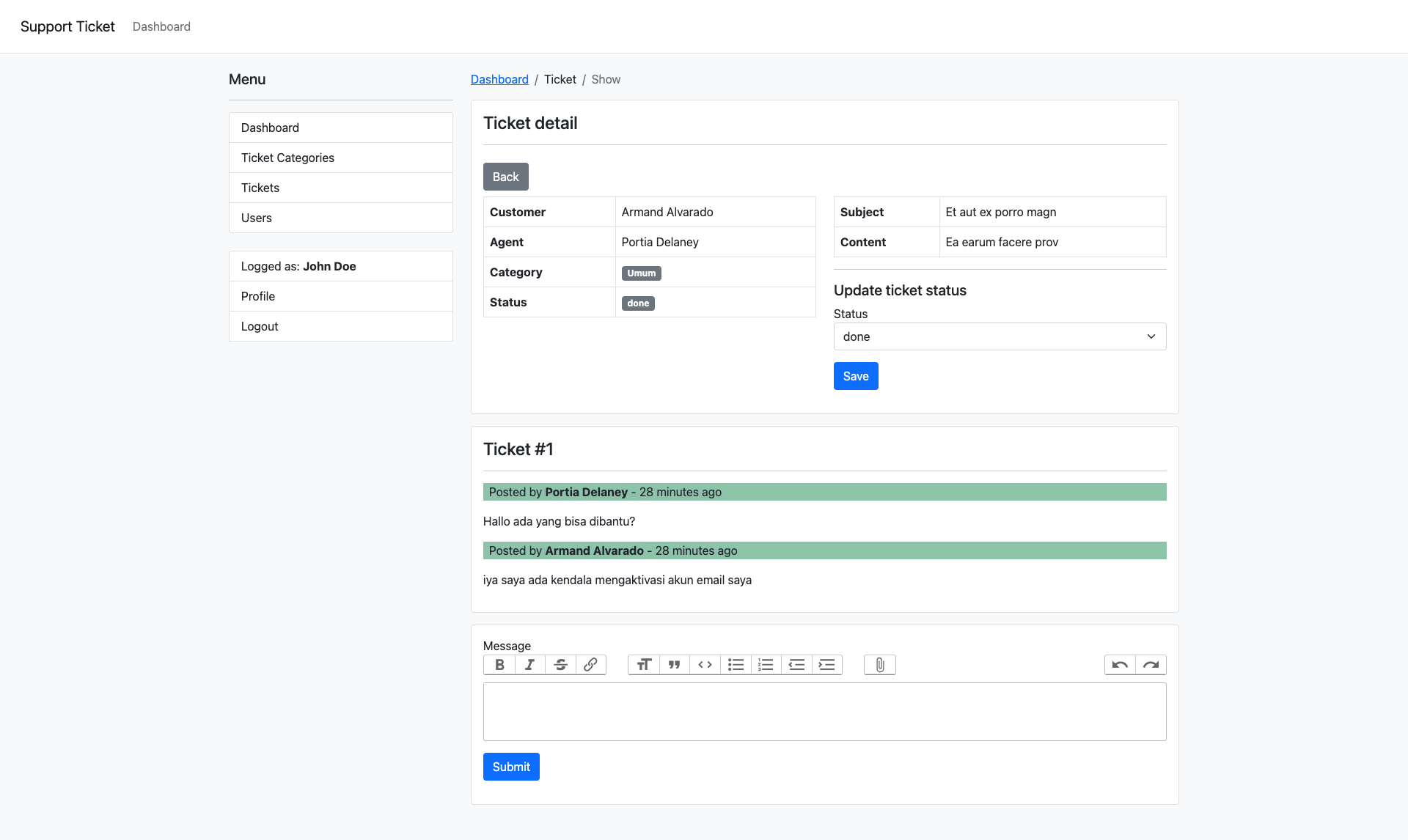
Task: Click the Update ticket status heading
Action: point(900,290)
